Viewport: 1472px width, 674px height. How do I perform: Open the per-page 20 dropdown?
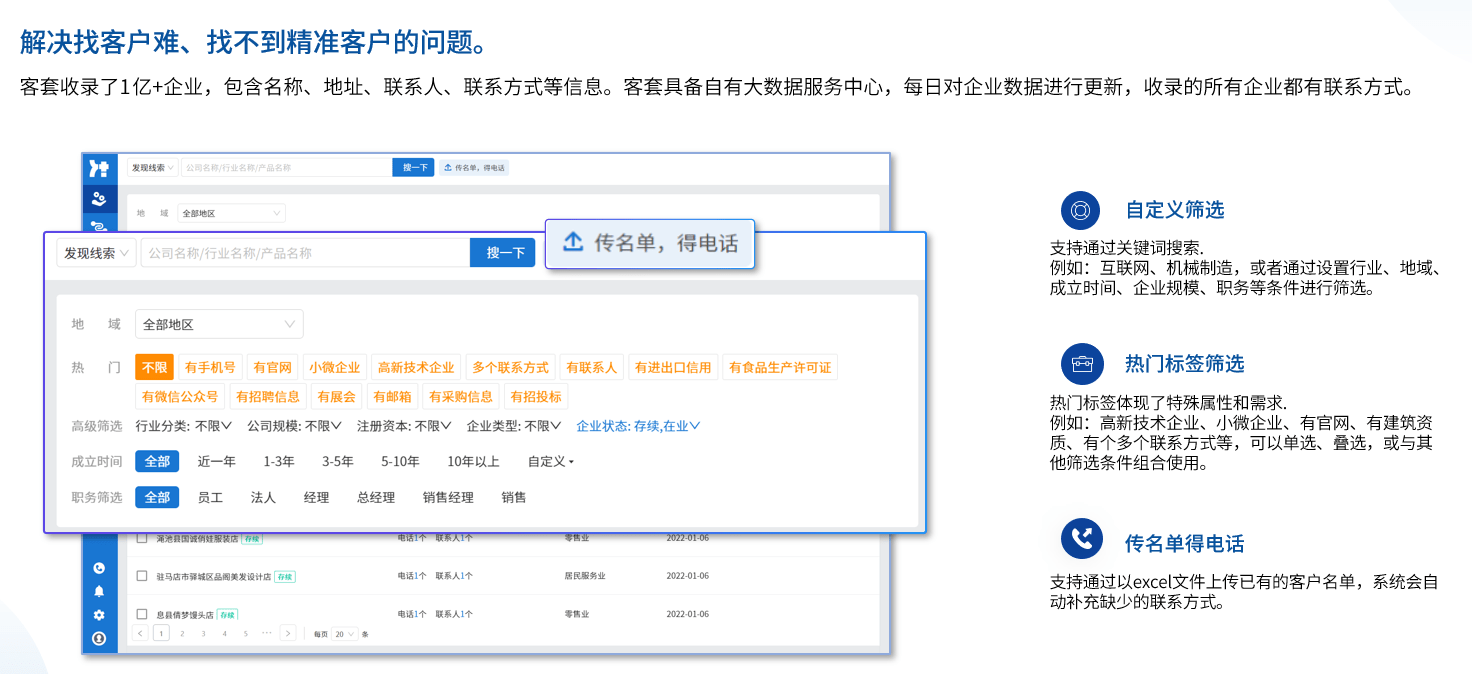[x=345, y=634]
